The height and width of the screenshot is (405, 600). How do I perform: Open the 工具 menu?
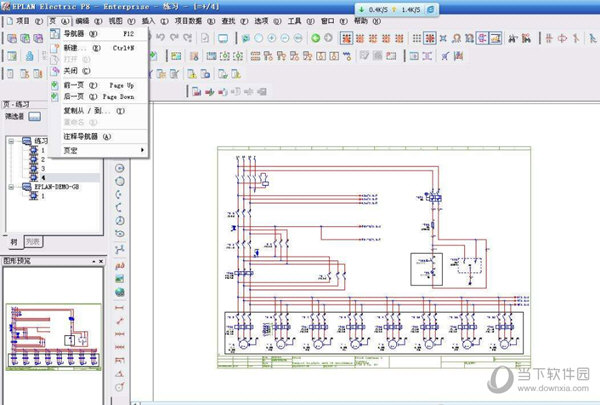[300, 21]
